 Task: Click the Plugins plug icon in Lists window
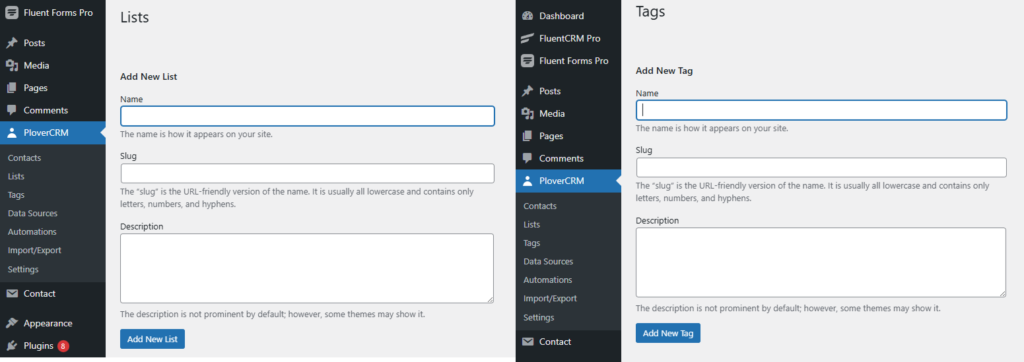[x=12, y=346]
